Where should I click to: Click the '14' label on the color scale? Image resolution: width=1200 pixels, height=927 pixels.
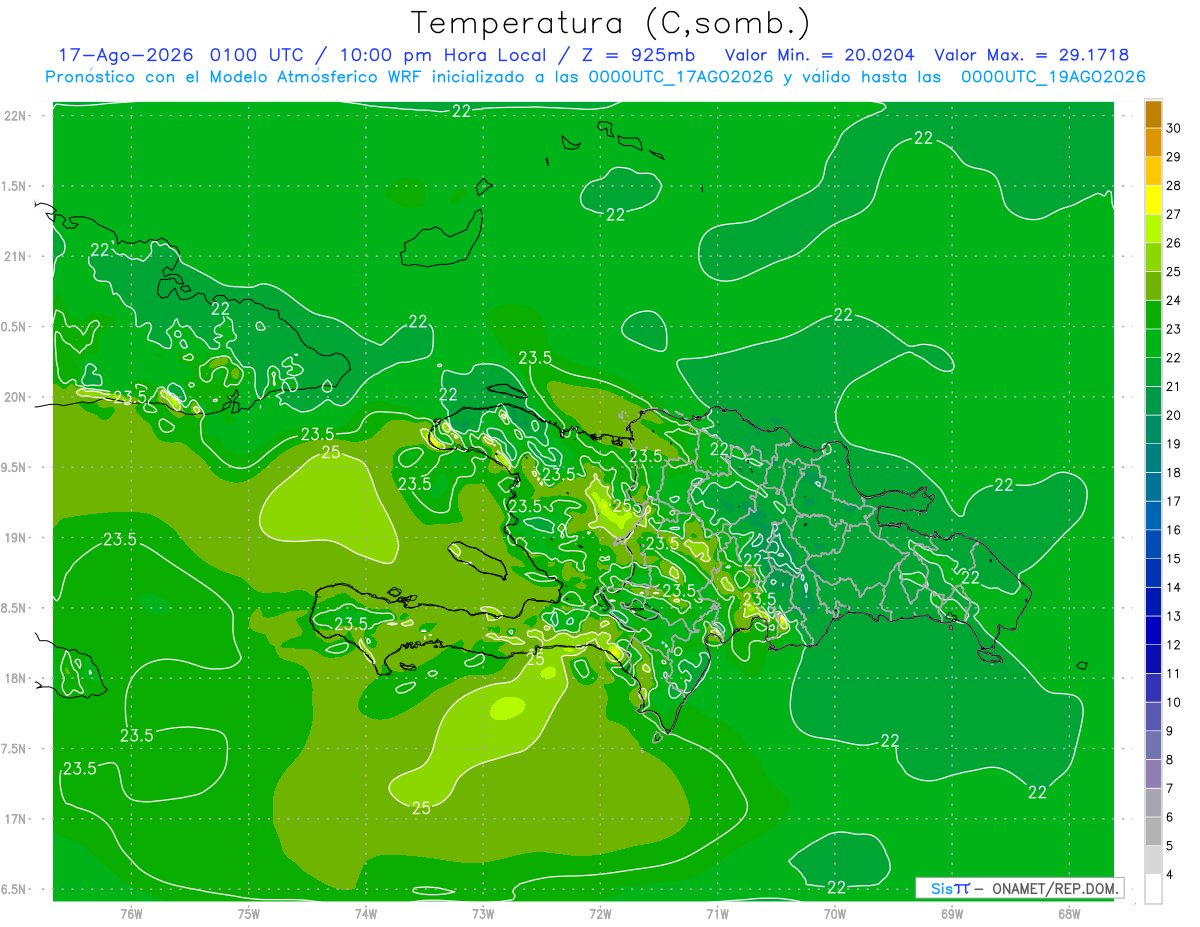click(1176, 588)
